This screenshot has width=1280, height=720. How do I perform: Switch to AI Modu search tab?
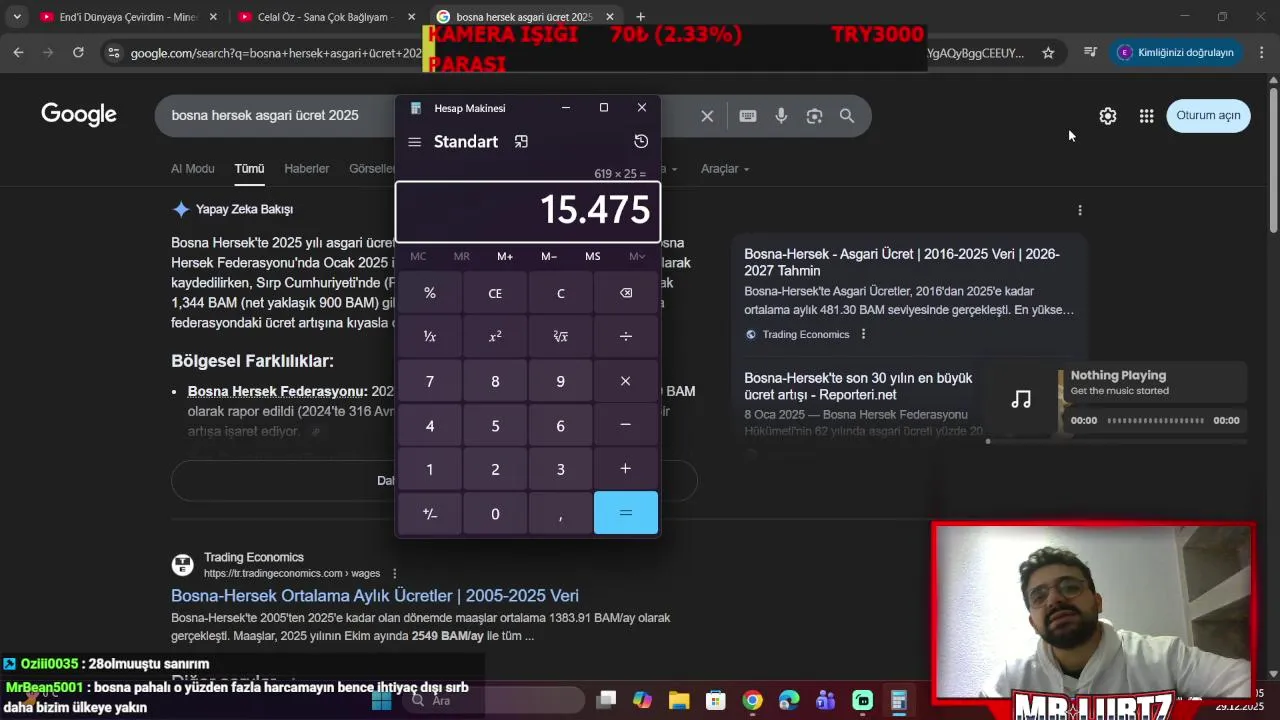193,169
